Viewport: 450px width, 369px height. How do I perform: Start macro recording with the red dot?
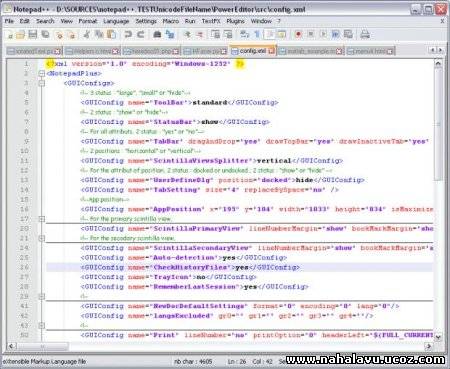pos(298,34)
